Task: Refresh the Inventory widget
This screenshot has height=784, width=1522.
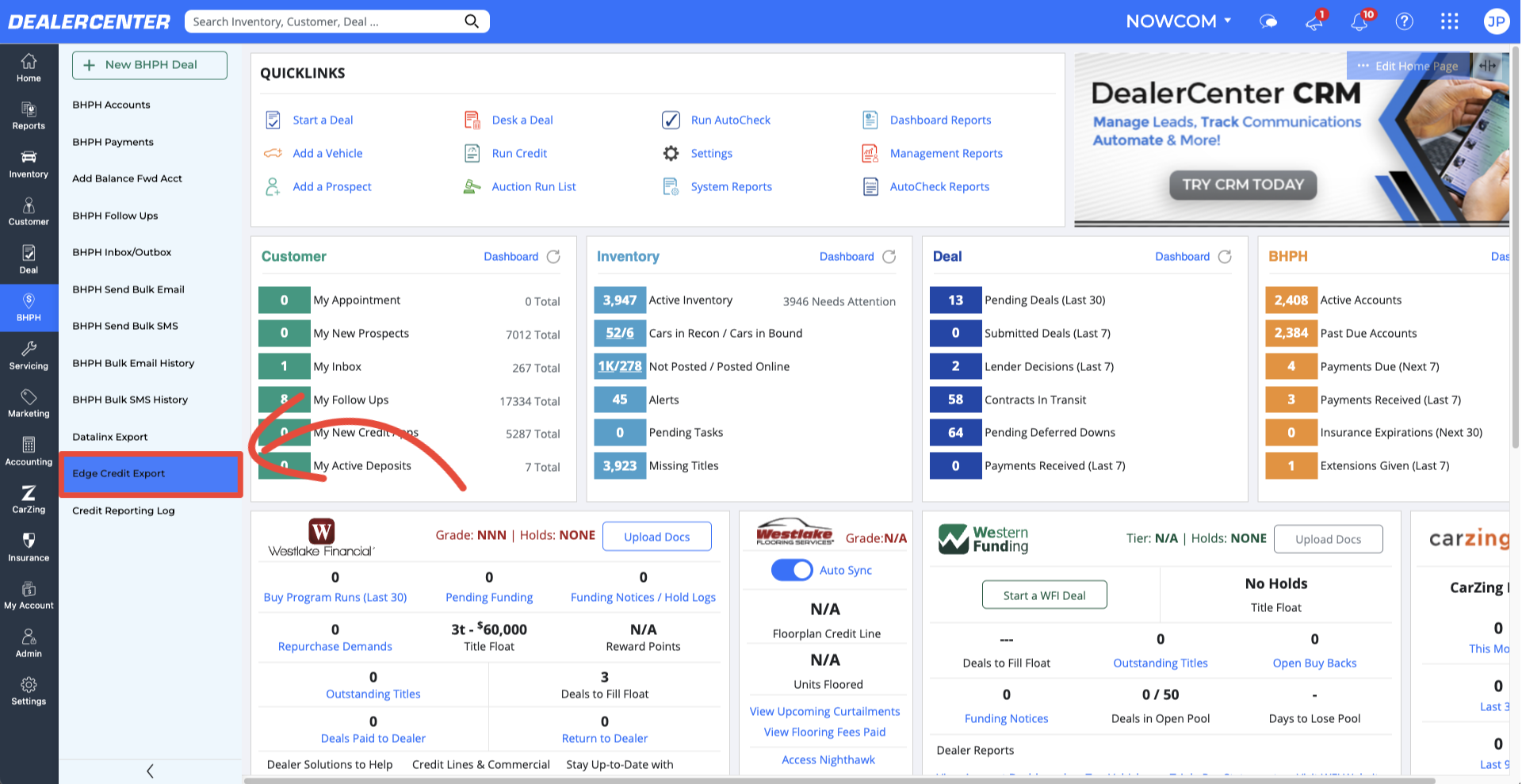Action: (x=889, y=256)
